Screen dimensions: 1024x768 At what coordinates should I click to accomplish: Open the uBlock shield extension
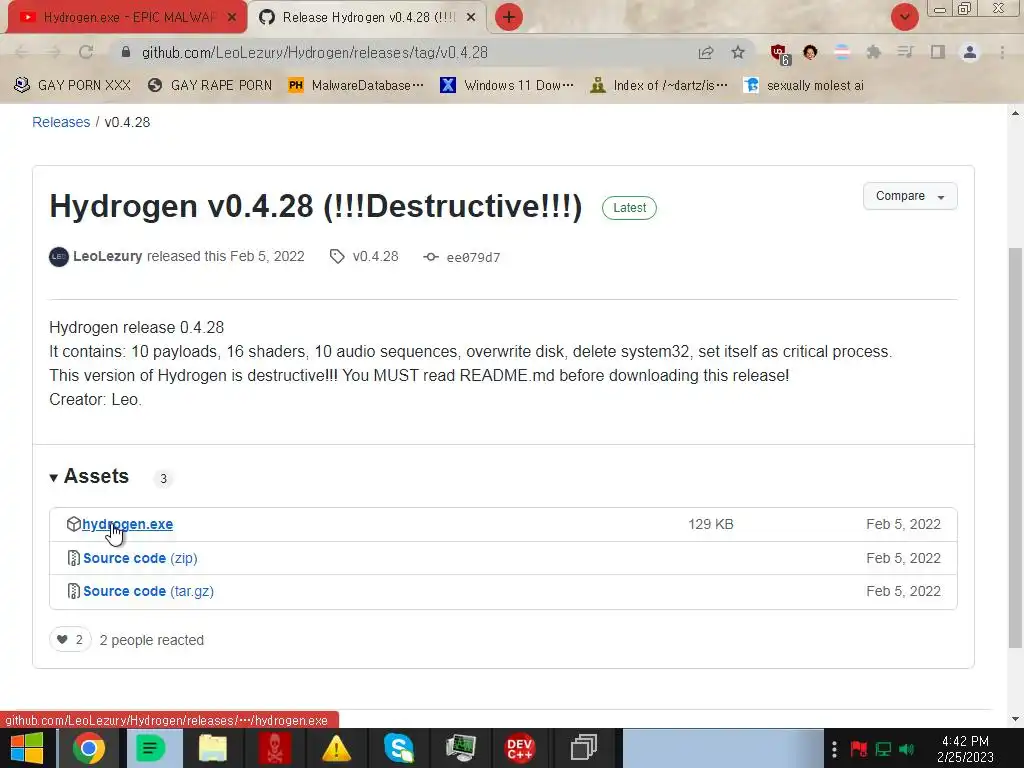point(780,54)
